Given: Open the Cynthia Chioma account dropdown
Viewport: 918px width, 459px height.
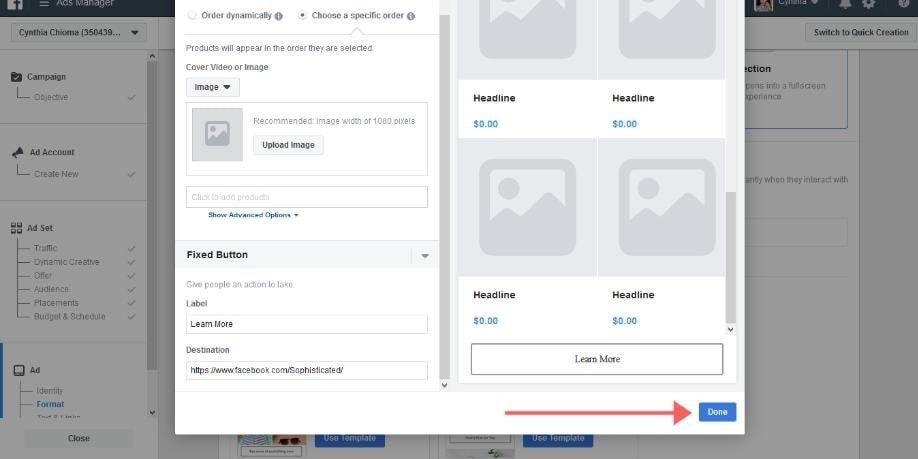Looking at the screenshot, I should coord(78,33).
